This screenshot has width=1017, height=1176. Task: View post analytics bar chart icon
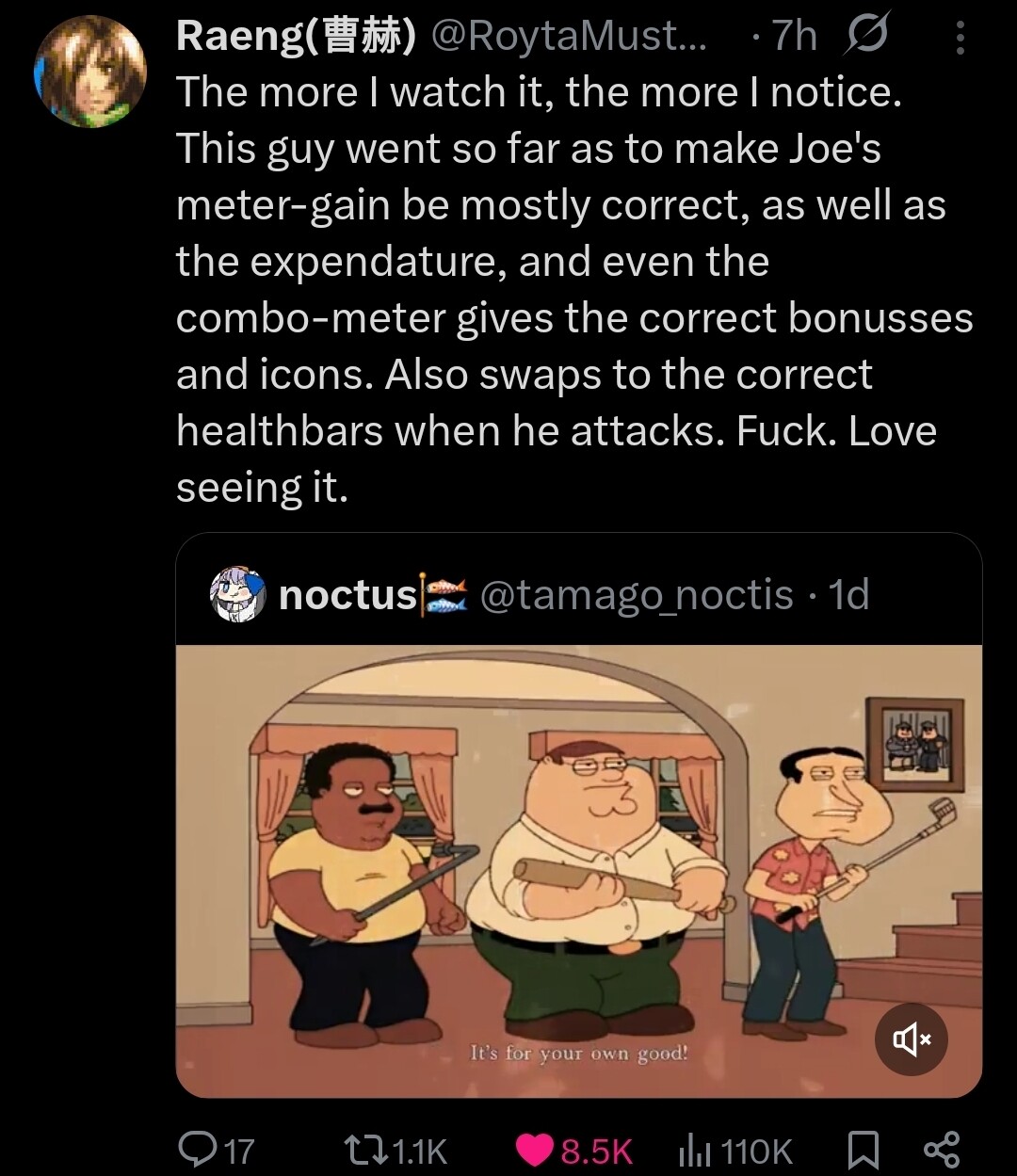(x=694, y=1150)
